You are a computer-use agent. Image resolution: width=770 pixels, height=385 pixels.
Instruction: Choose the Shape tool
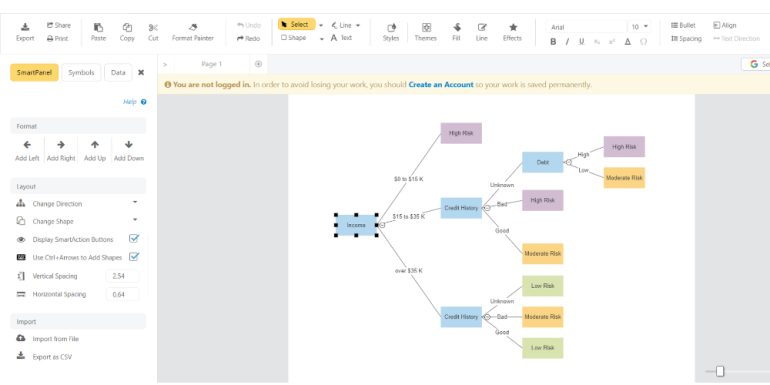click(294, 38)
